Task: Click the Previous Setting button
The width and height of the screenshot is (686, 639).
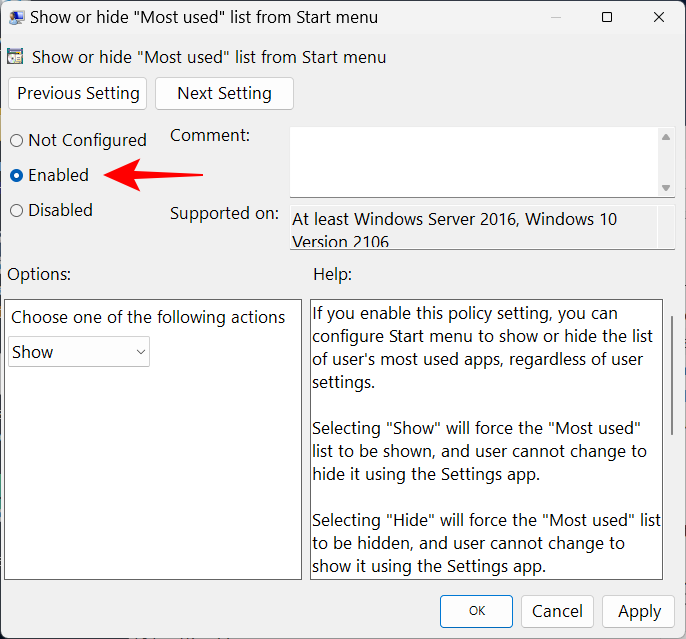Action: click(77, 93)
